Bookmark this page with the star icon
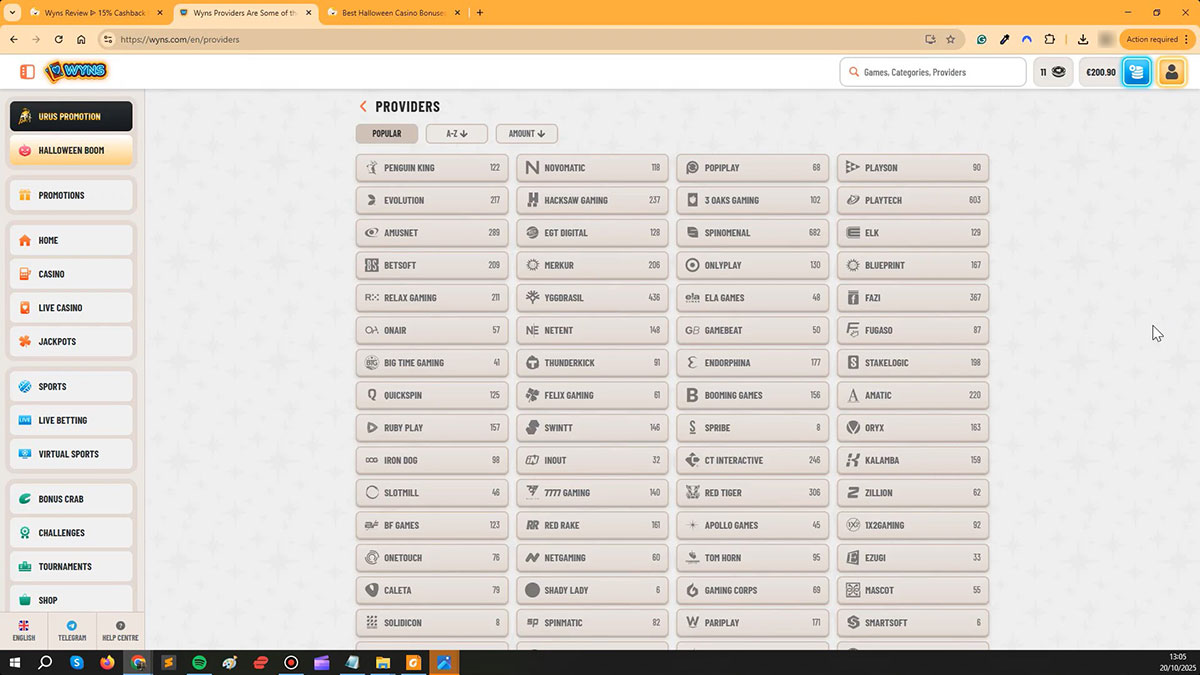Image resolution: width=1200 pixels, height=675 pixels. pos(951,39)
